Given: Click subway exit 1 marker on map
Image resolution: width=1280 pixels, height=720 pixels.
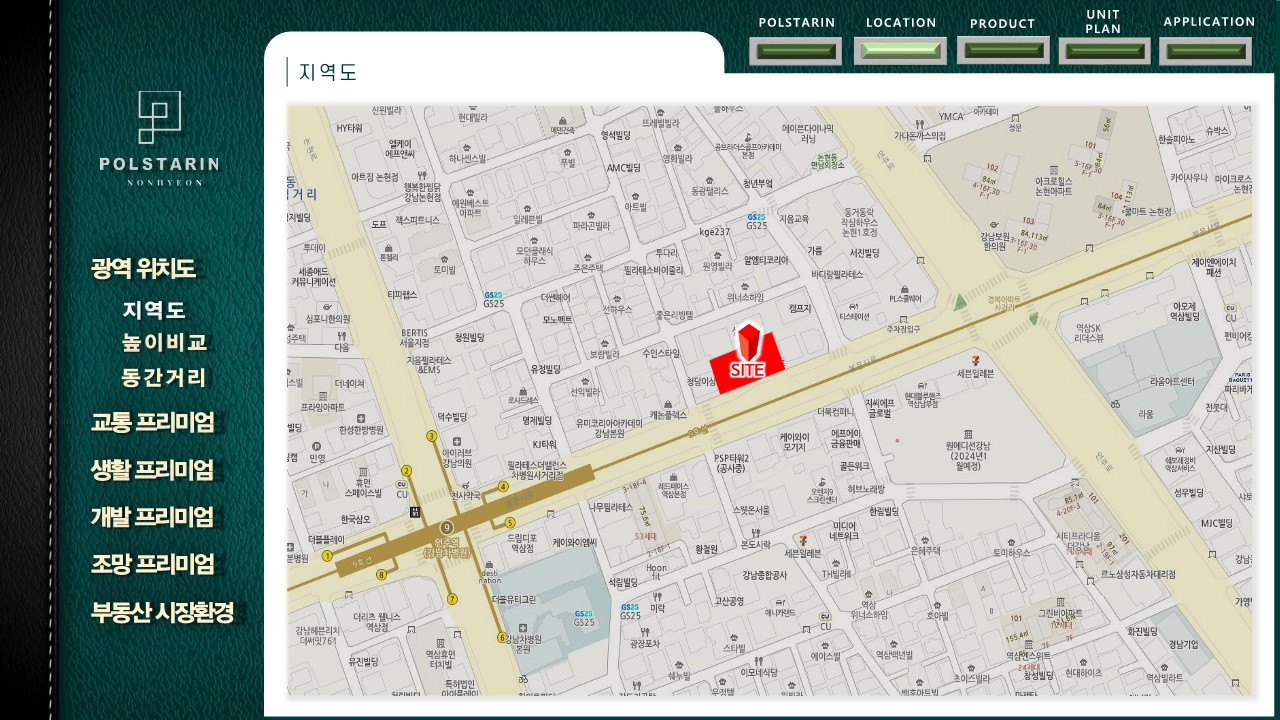Looking at the screenshot, I should tap(327, 556).
